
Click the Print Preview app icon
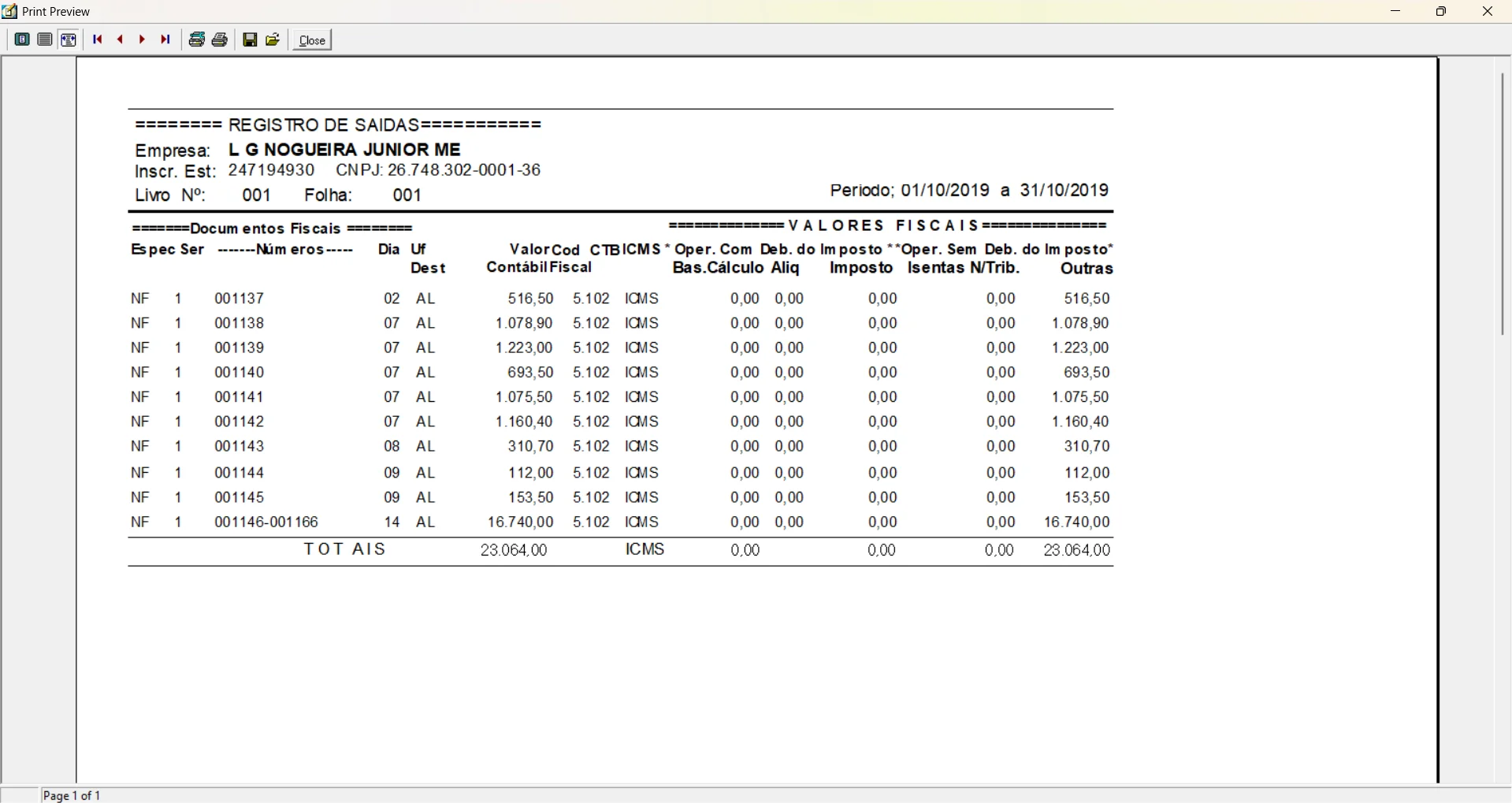point(9,12)
